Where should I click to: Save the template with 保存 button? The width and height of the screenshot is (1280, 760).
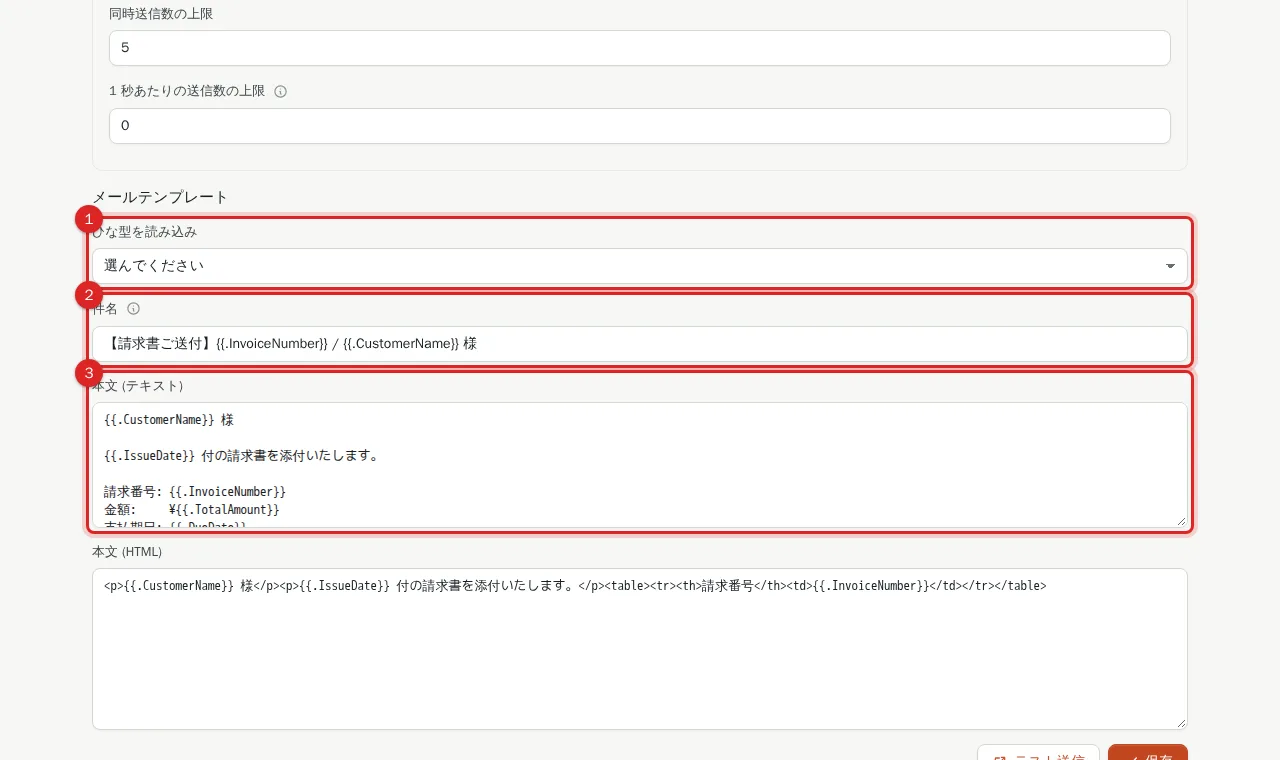(1148, 752)
